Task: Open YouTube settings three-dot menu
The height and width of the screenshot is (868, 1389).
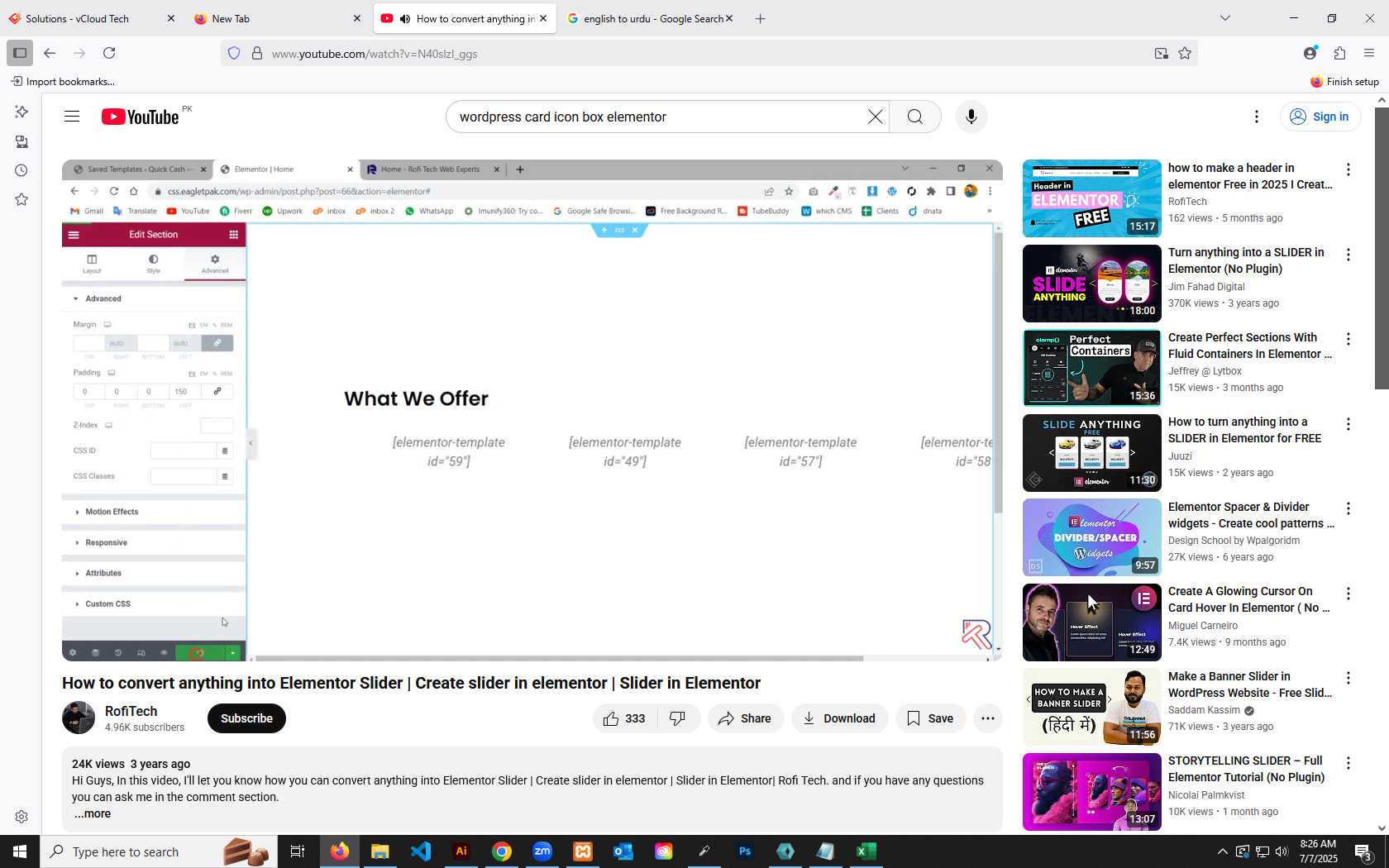Action: pos(1257,117)
